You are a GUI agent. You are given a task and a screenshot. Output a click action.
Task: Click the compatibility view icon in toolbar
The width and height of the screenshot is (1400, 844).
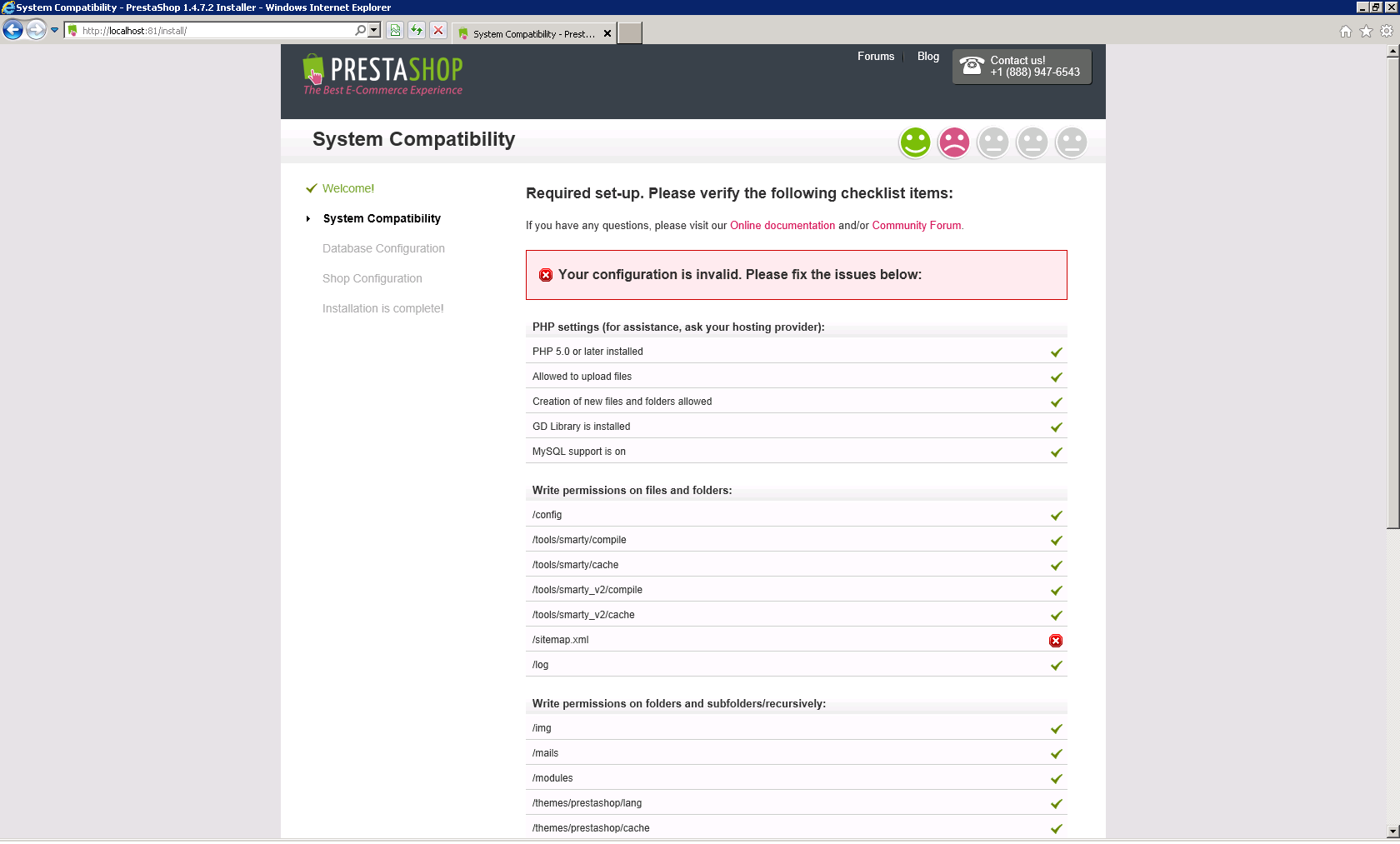click(x=395, y=31)
